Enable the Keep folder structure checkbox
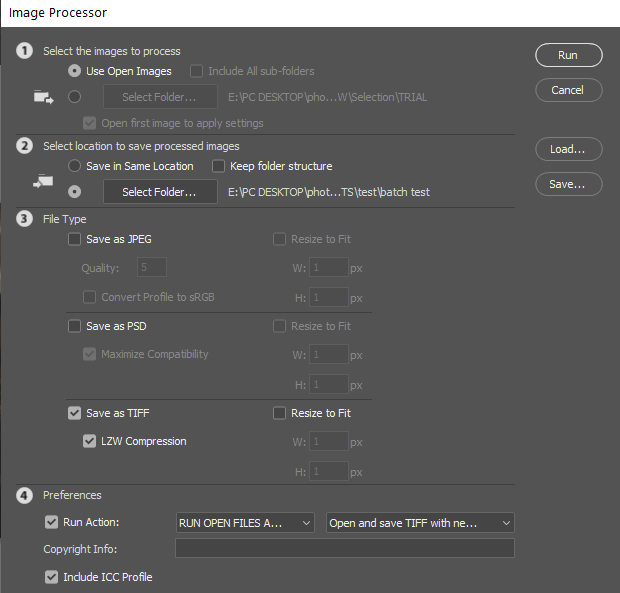Viewport: 620px width, 593px height. point(219,166)
